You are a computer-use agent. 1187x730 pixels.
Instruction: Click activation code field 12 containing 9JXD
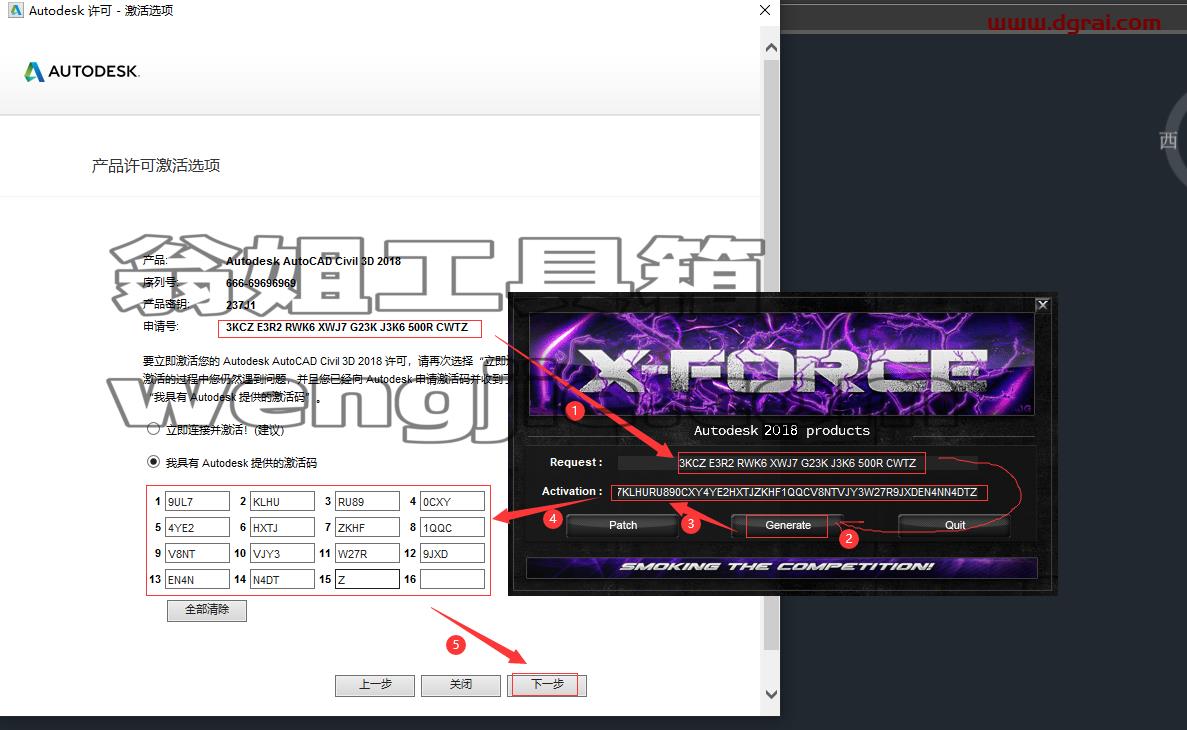coord(453,553)
